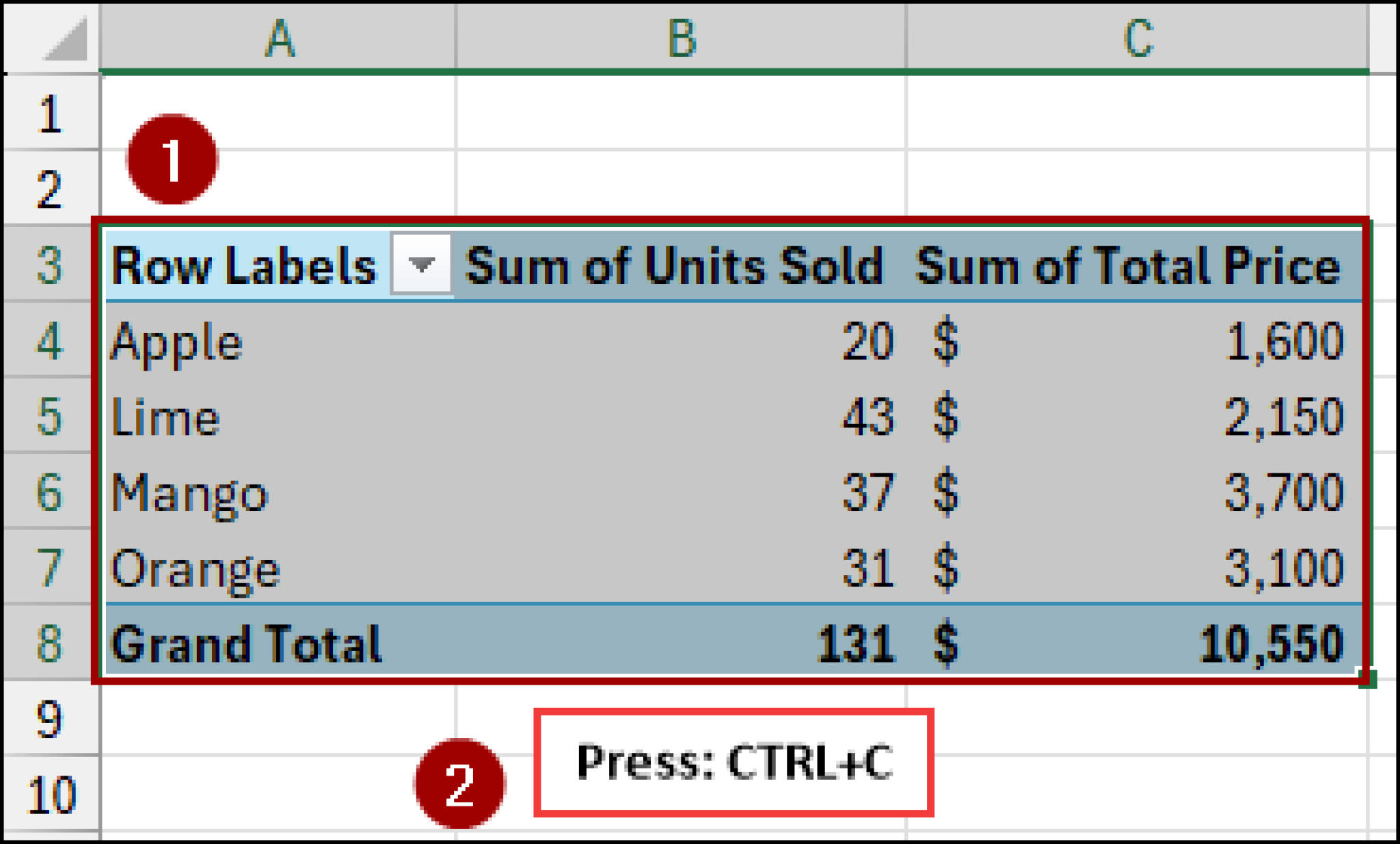Click the Lime row label cell
1400x844 pixels.
pos(167,417)
